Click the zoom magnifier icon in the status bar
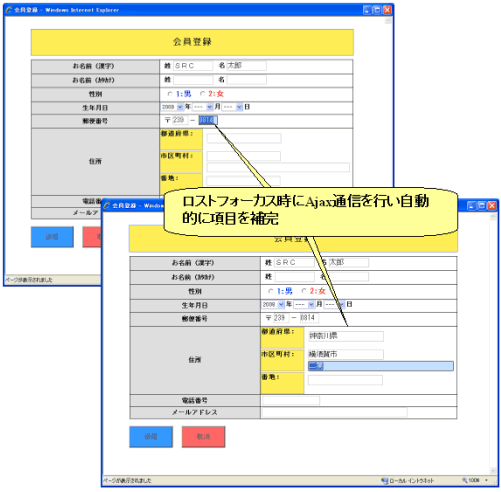 coord(465,480)
